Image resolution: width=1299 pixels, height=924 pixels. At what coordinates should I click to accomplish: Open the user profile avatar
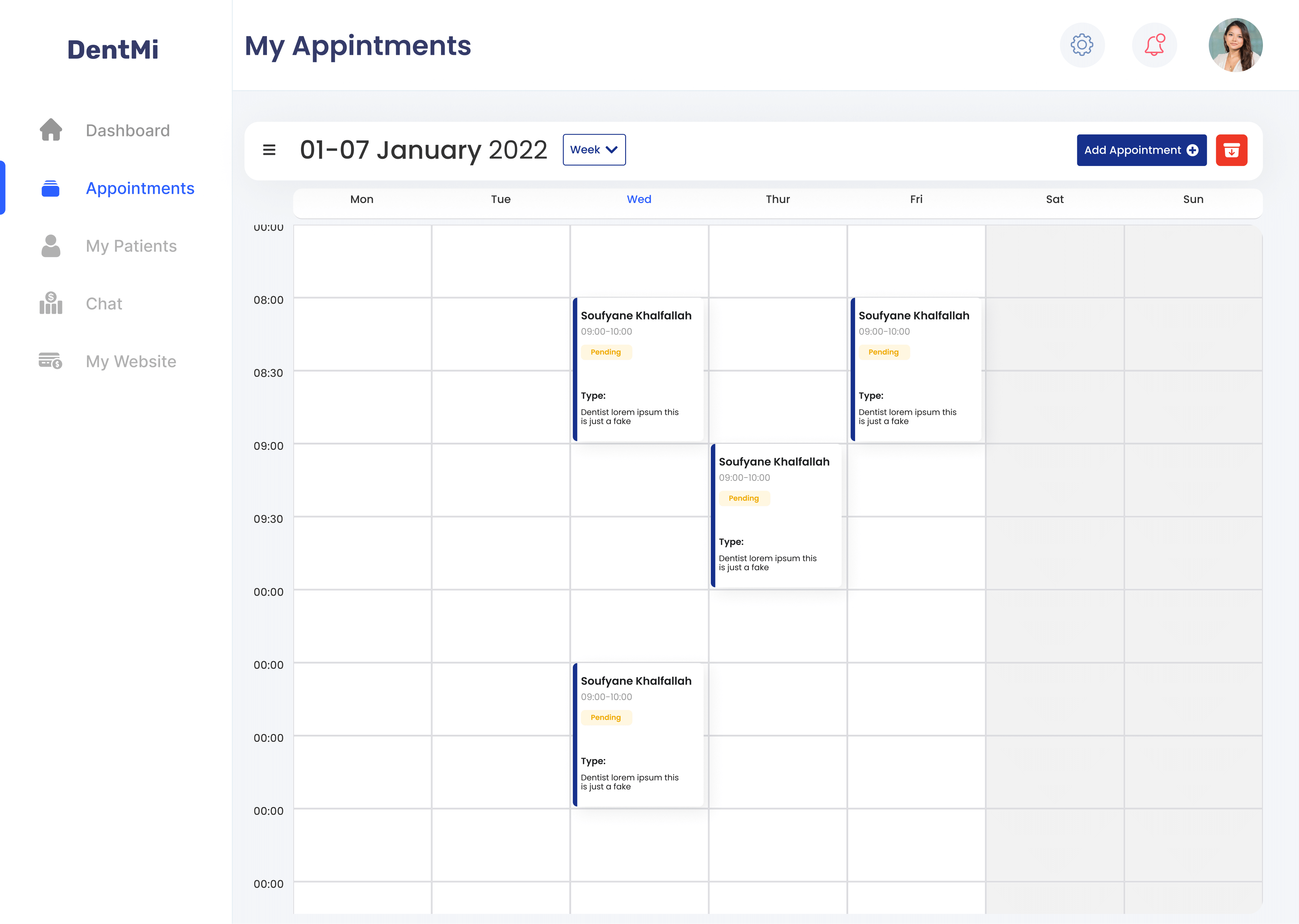pyautogui.click(x=1235, y=45)
